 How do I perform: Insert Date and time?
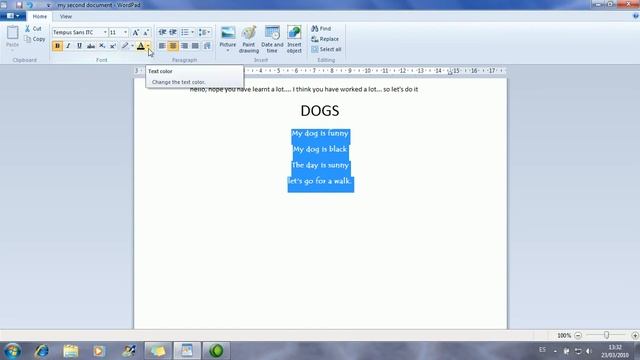point(272,40)
